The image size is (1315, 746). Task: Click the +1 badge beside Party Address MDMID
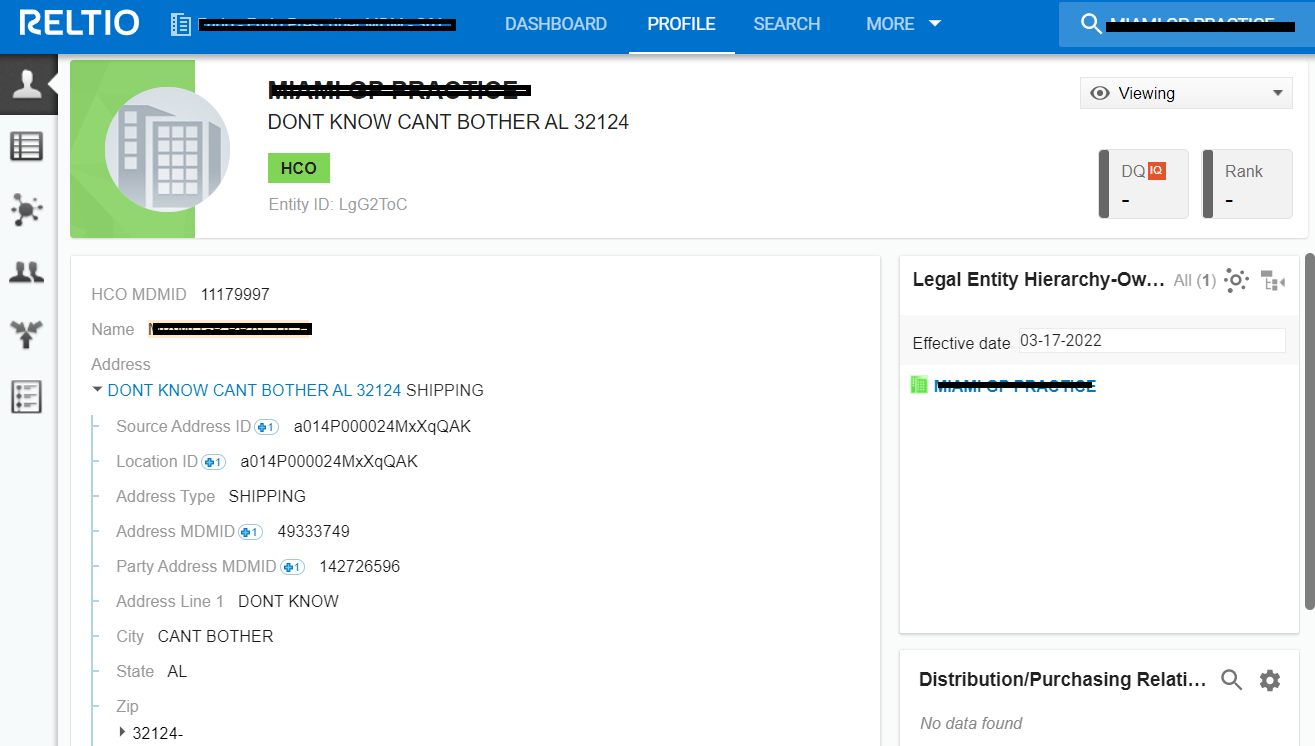292,567
